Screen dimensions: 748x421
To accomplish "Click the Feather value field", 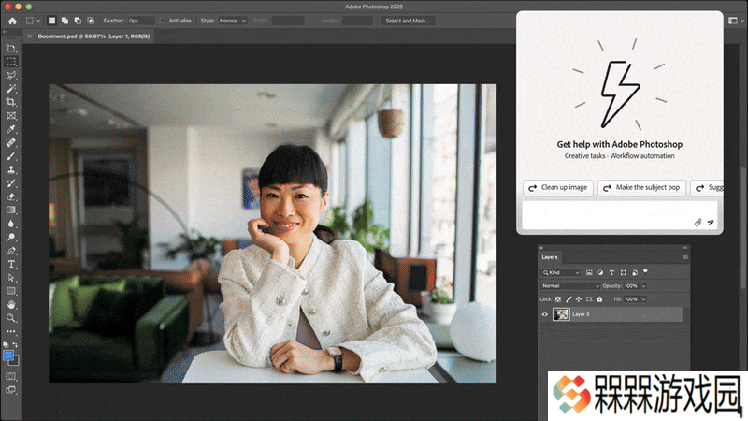I will tap(141, 21).
